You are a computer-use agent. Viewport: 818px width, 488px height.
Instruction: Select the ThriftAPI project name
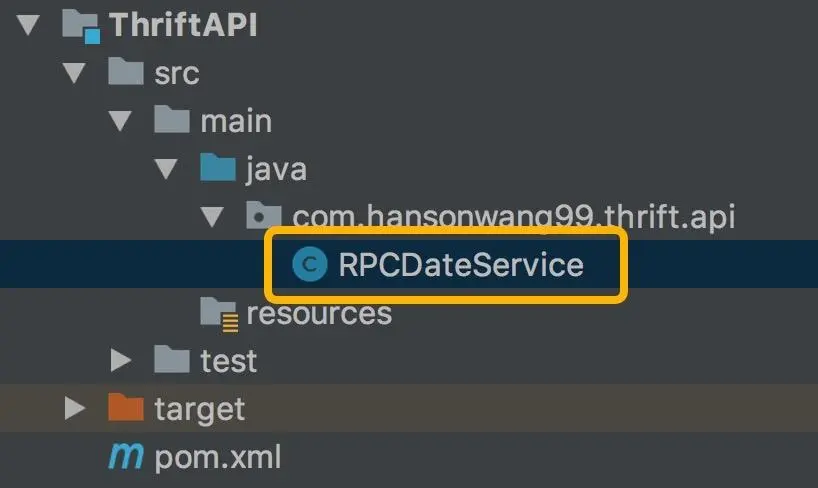[183, 25]
